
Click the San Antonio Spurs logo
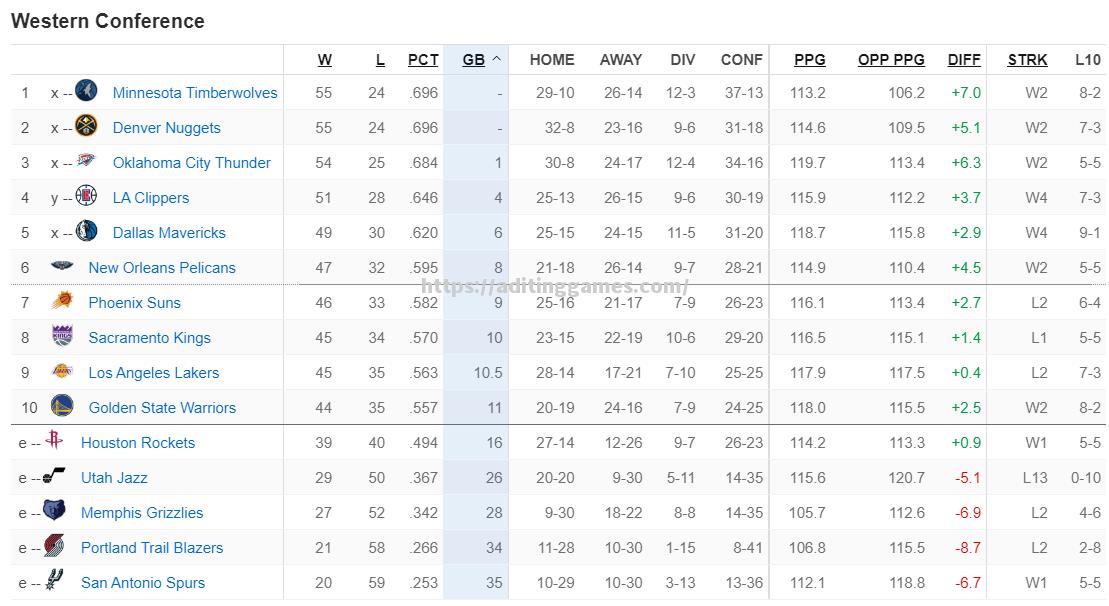pos(54,581)
